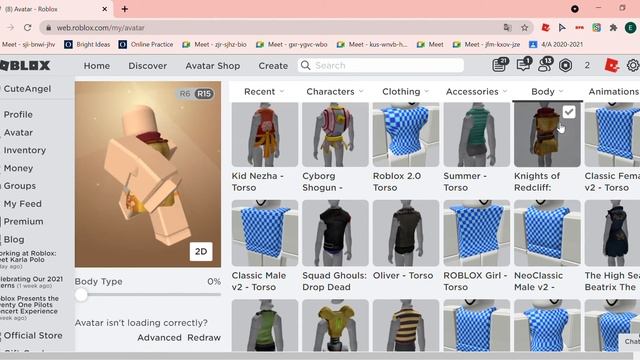Click the translate page icon in address bar
640x360 pixels.
pyautogui.click(x=507, y=28)
